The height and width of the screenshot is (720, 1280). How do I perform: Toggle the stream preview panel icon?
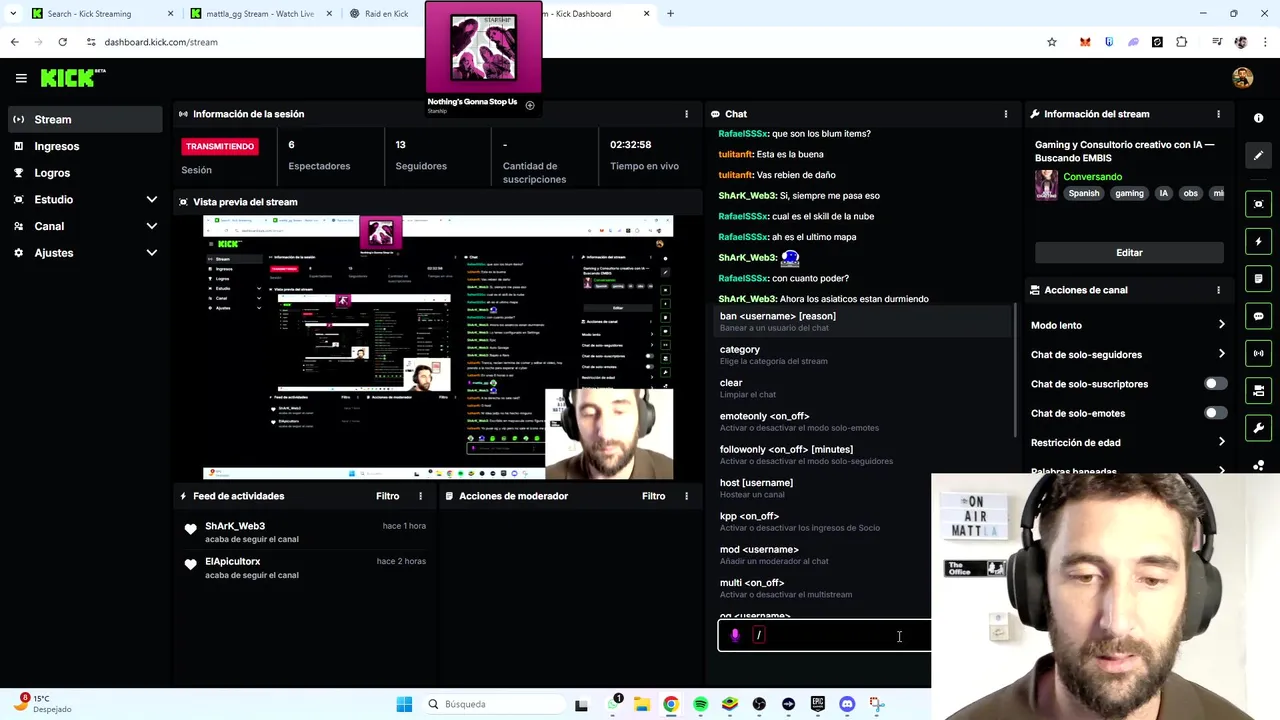click(x=1259, y=204)
